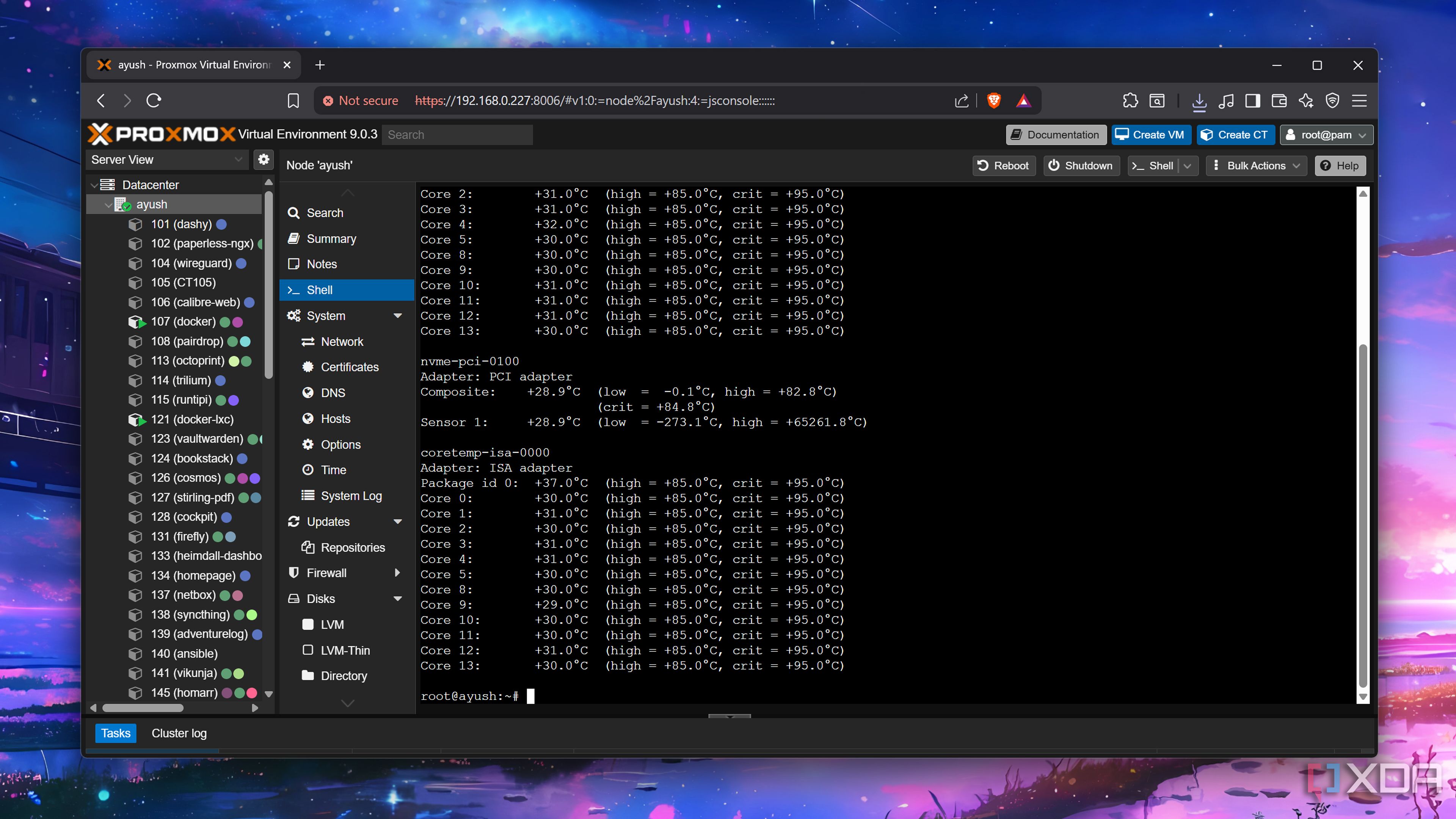The width and height of the screenshot is (1456, 819).
Task: Bookmark this page with the bookmark icon
Action: point(293,100)
